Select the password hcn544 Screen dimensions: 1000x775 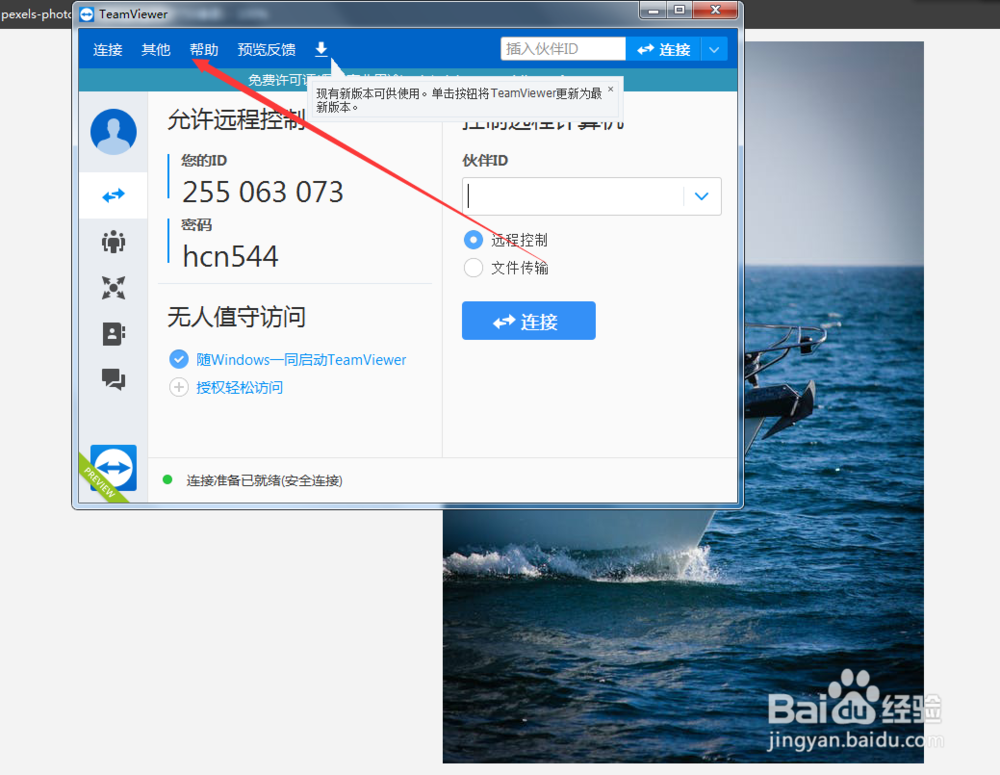230,256
